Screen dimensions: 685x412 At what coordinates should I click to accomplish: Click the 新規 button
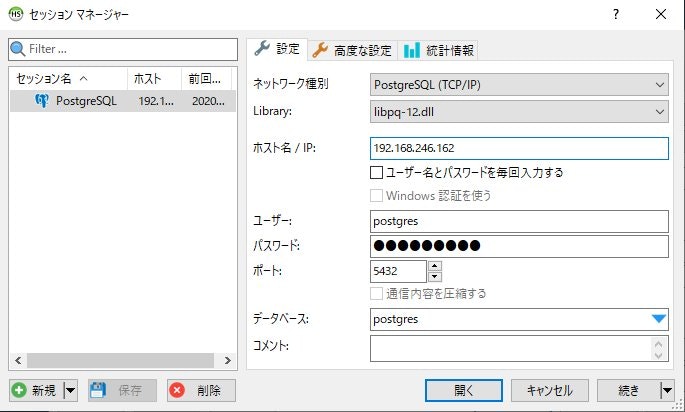click(37, 390)
